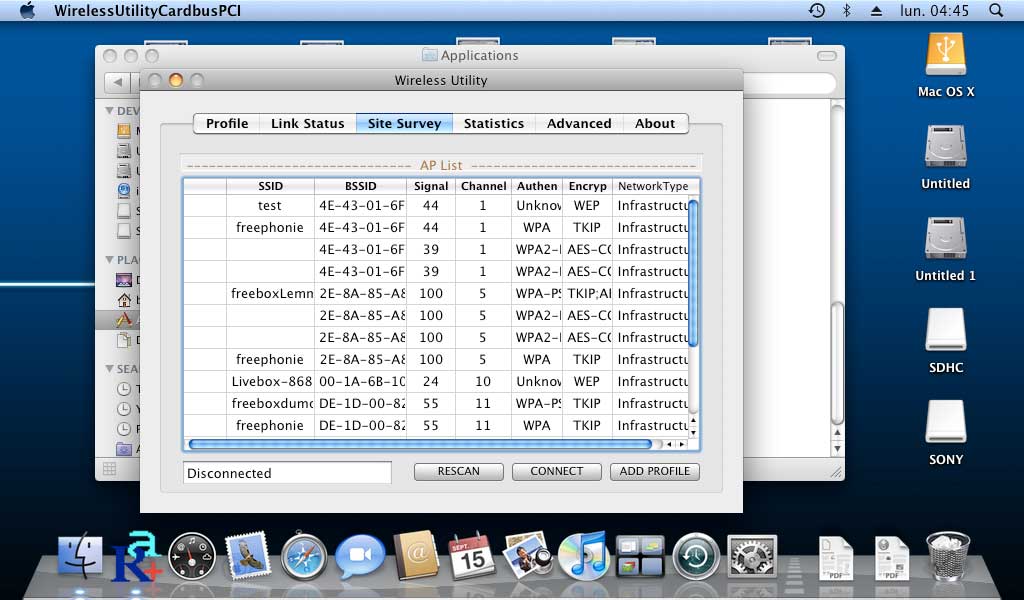Viewport: 1024px width, 600px height.
Task: Sort AP list by Channel column header
Action: [483, 186]
